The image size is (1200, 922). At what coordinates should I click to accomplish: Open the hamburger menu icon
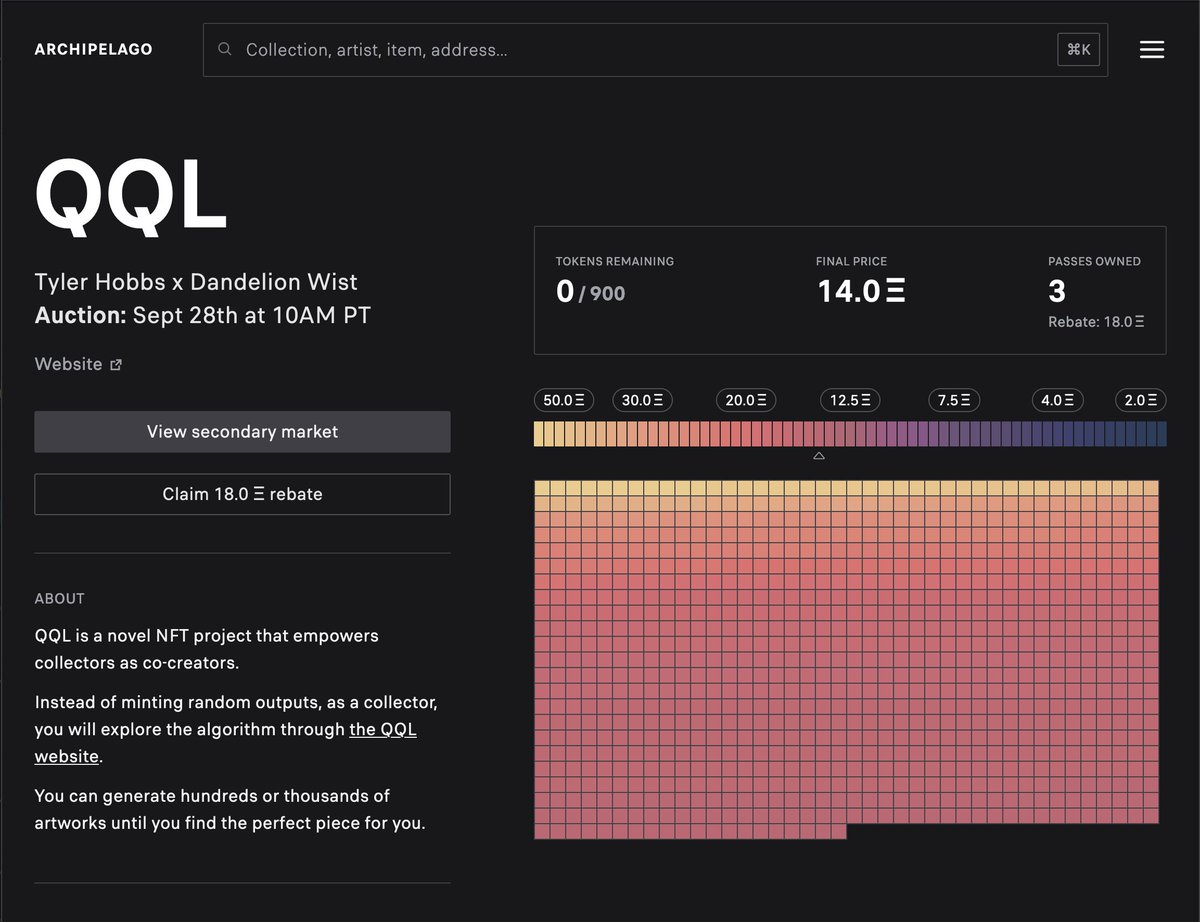pyautogui.click(x=1151, y=49)
